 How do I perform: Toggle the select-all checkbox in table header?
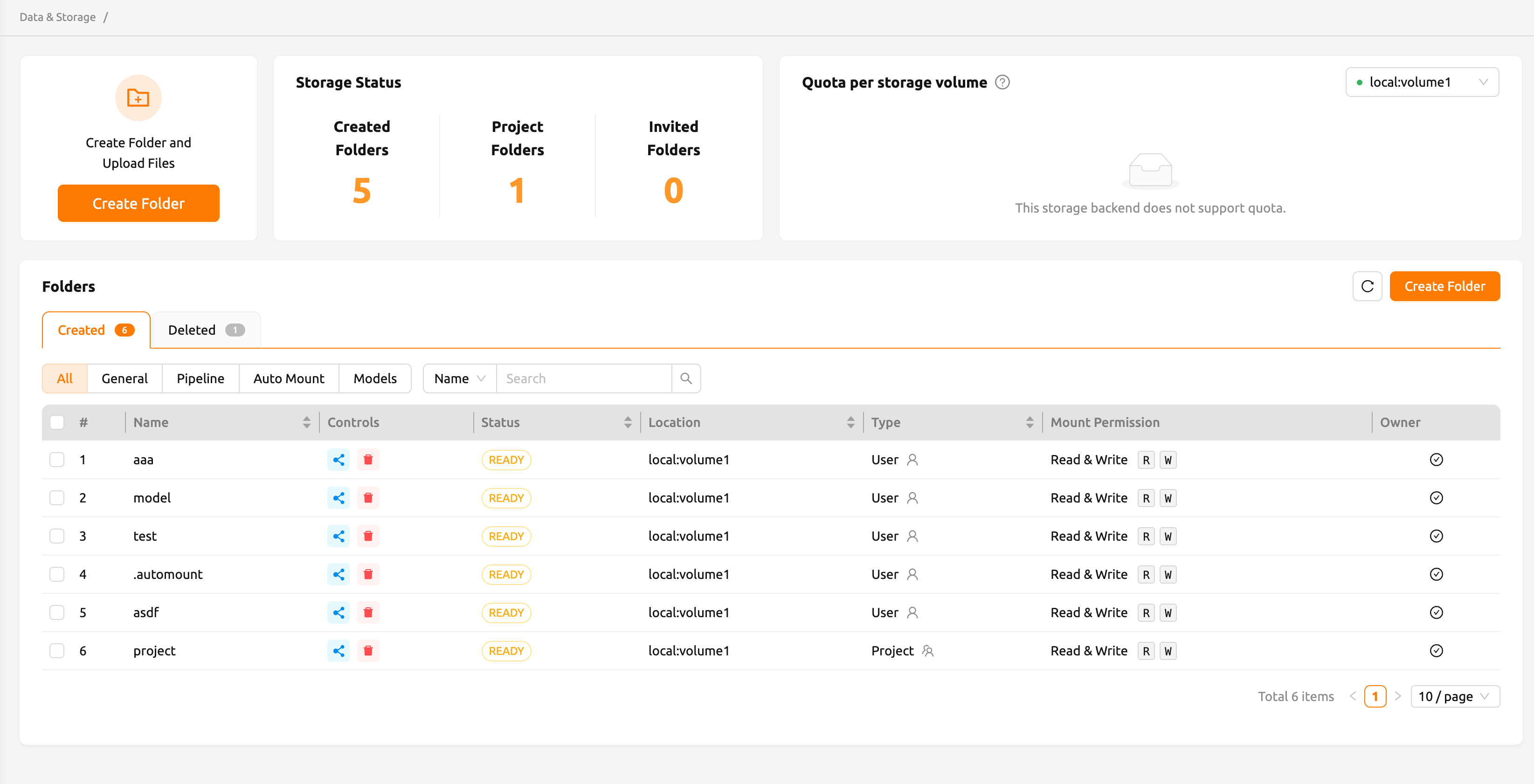click(56, 422)
